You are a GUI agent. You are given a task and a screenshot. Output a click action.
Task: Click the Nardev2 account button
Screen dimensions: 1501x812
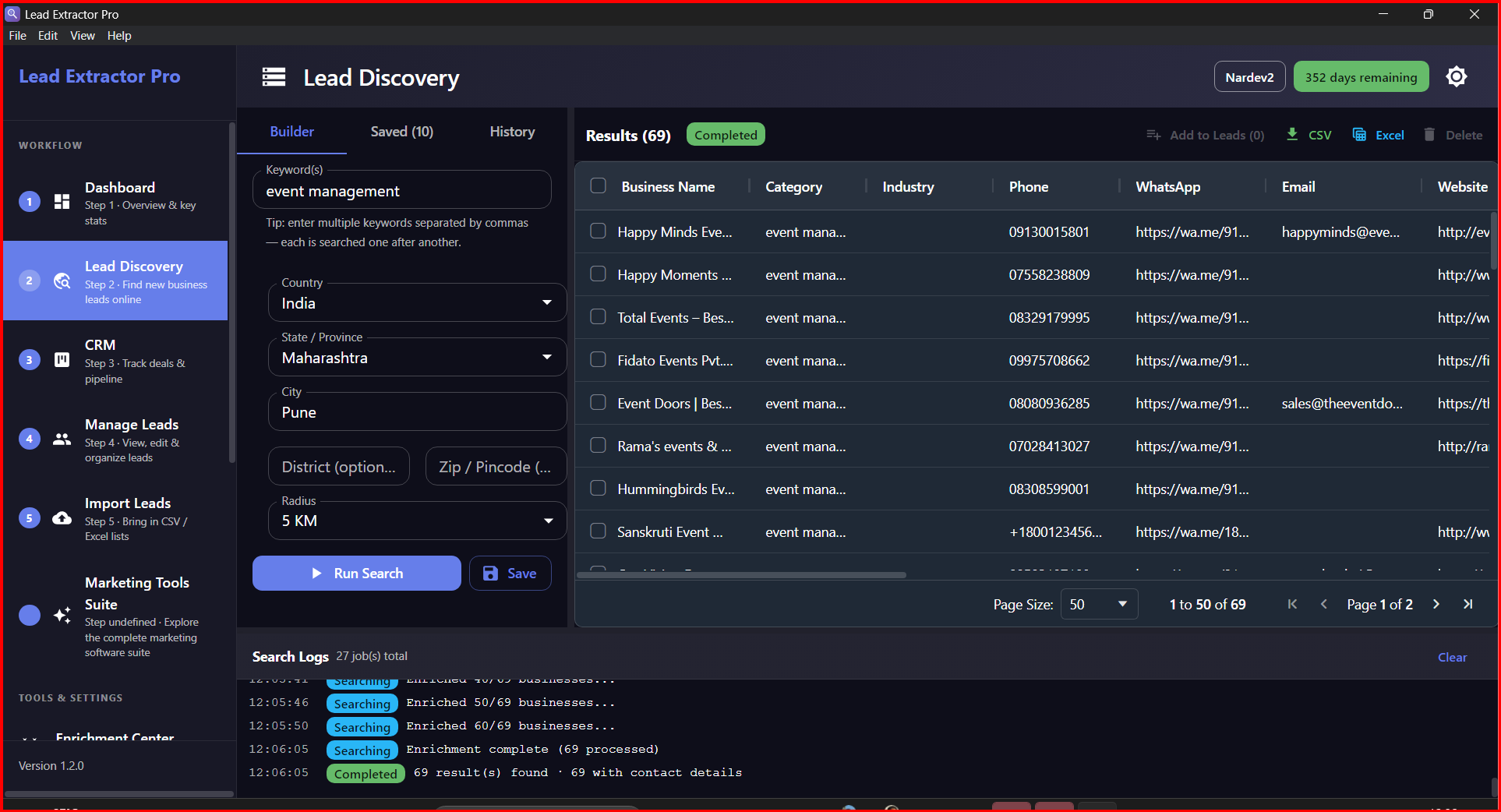click(x=1249, y=76)
